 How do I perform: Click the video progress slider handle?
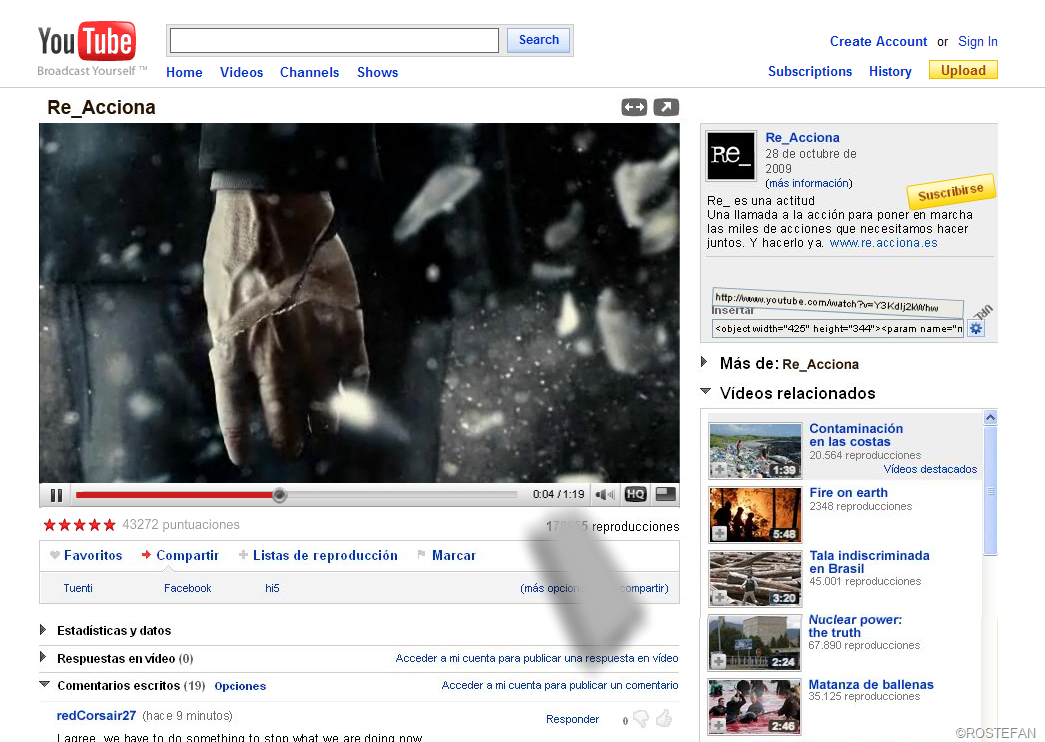tap(279, 495)
